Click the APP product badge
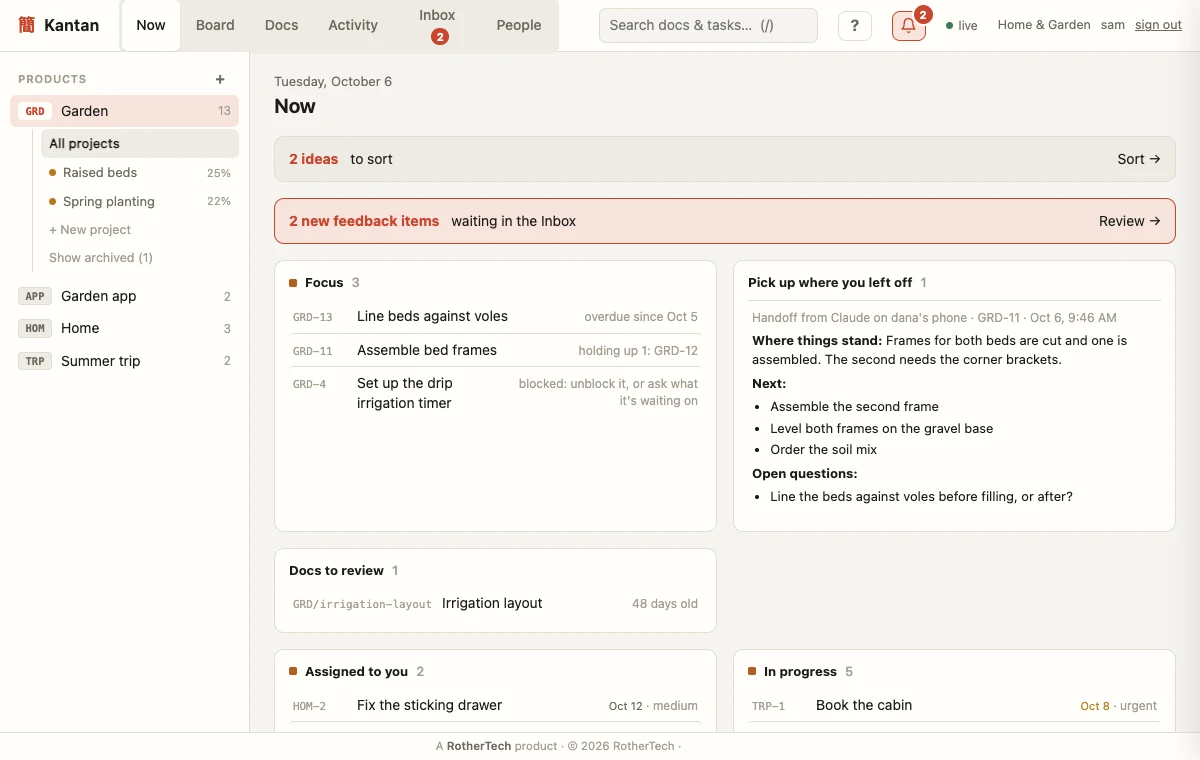The height and width of the screenshot is (760, 1200). pos(35,296)
